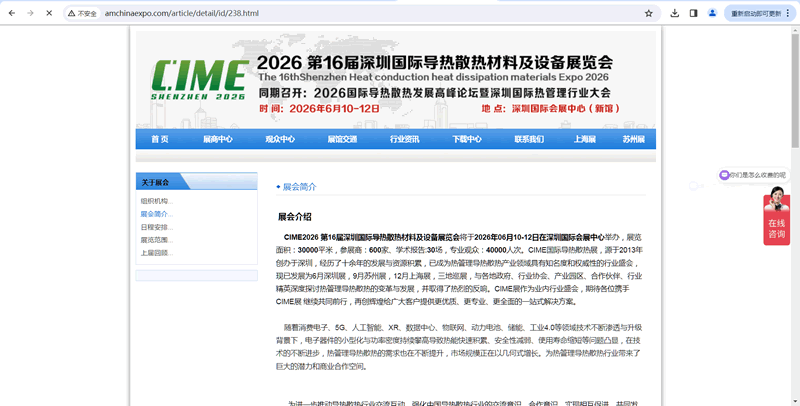Open the Chrome three-dot menu
800x406 pixels.
[x=791, y=13]
